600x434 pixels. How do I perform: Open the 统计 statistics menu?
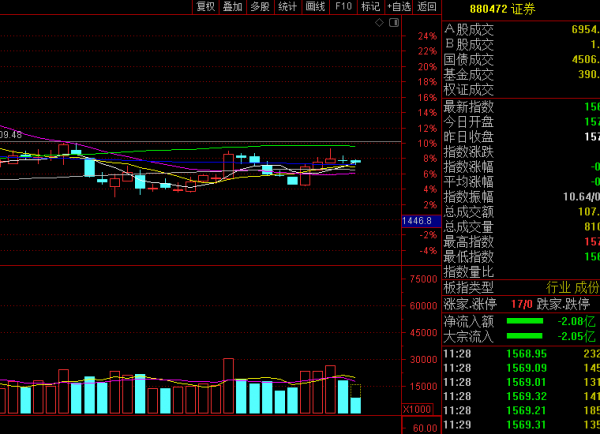tap(288, 6)
